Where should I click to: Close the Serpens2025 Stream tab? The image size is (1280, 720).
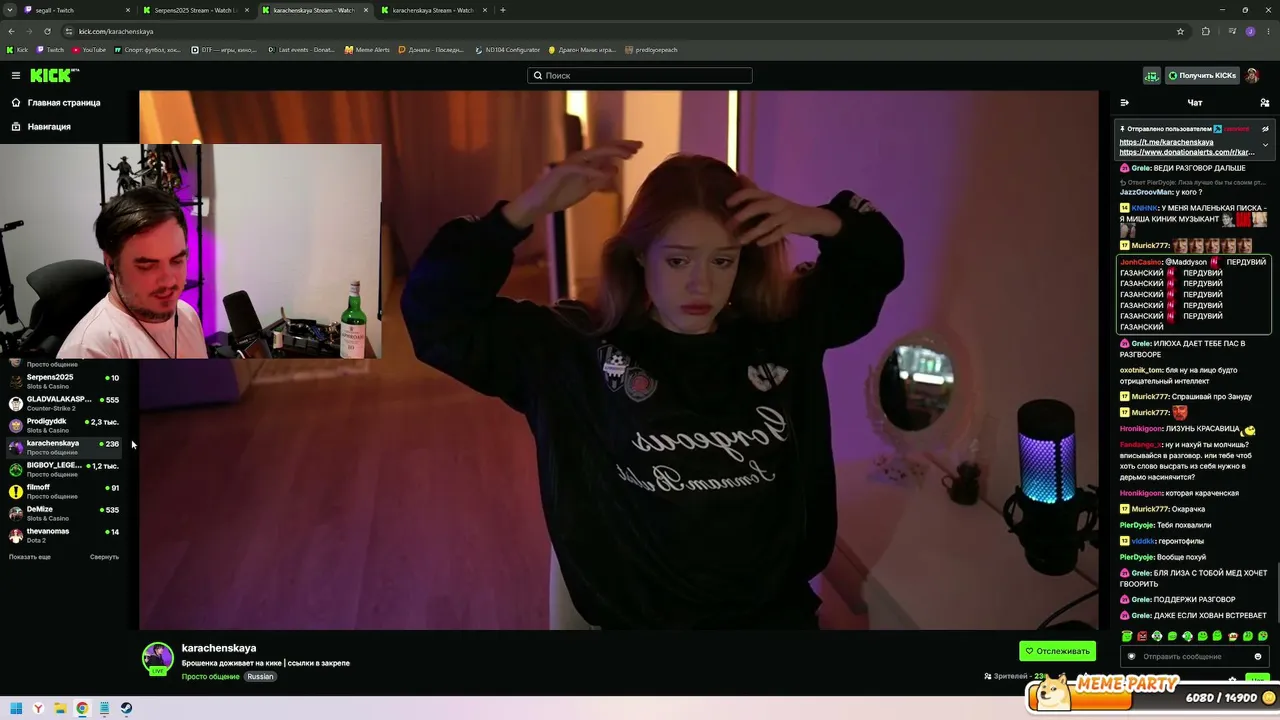point(245,10)
